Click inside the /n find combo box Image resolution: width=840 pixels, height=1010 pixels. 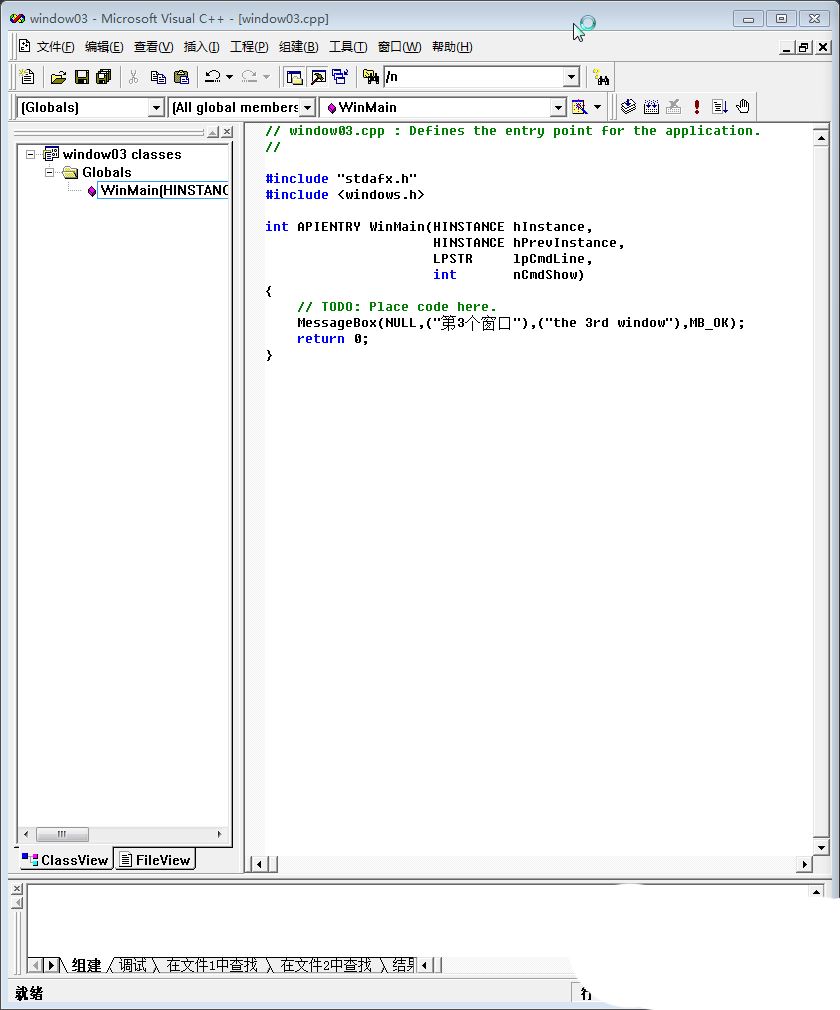point(470,77)
